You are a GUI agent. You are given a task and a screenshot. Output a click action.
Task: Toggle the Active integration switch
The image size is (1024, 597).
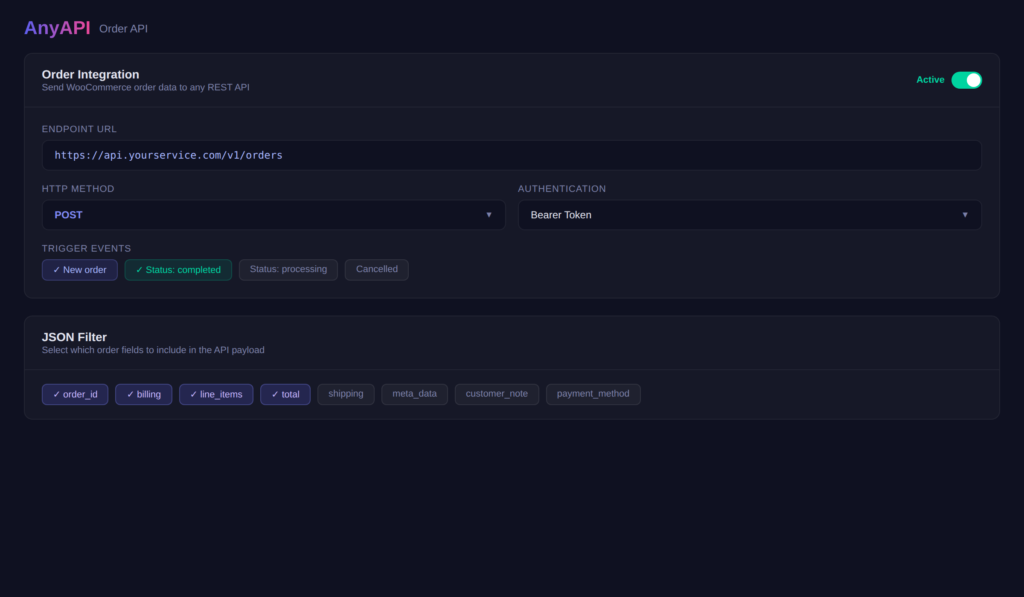966,80
